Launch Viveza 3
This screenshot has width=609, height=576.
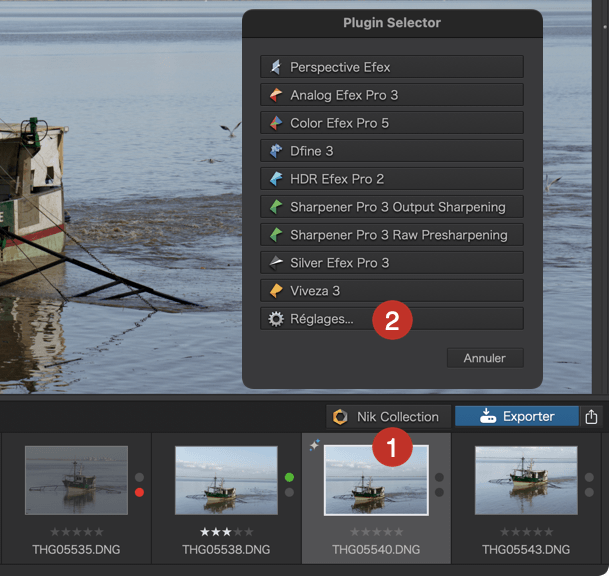[392, 291]
